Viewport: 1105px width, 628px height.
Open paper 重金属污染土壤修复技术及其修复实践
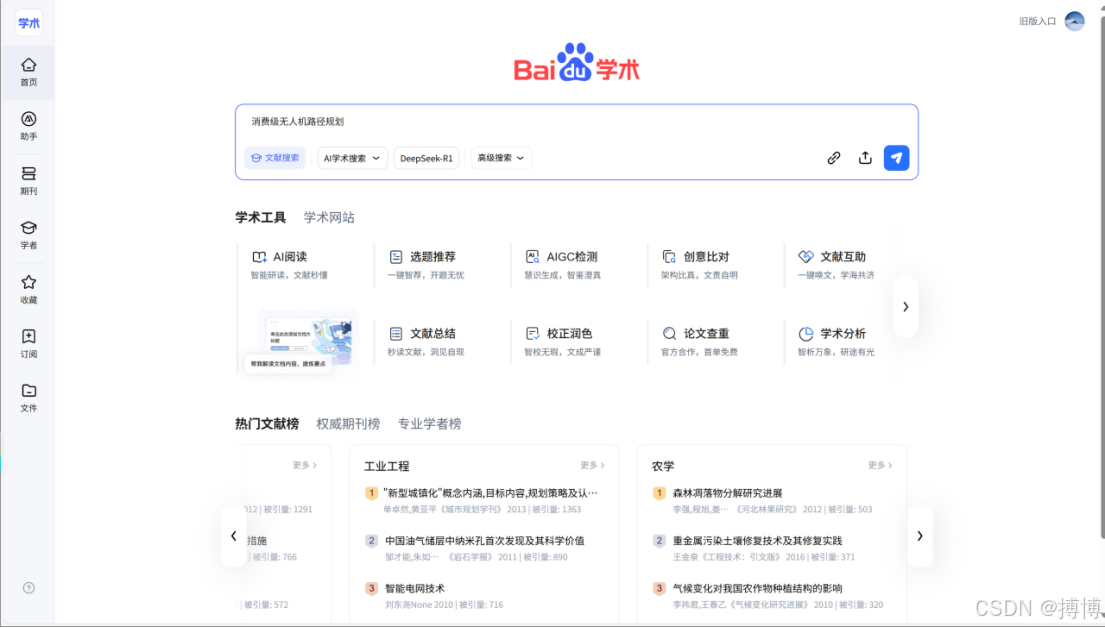[758, 541]
